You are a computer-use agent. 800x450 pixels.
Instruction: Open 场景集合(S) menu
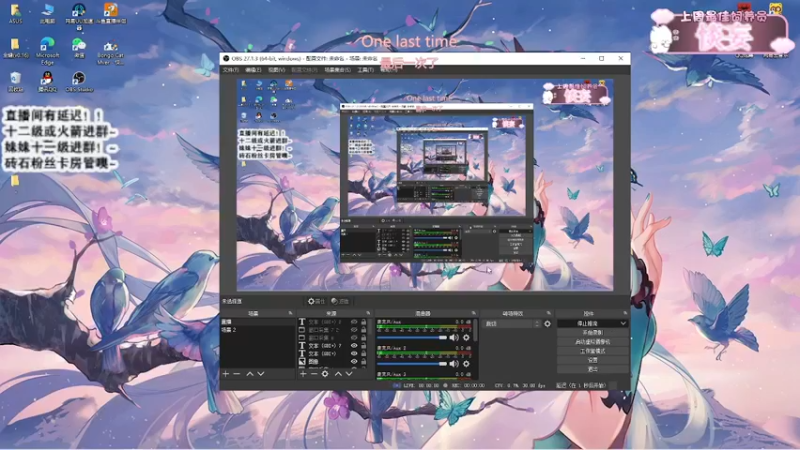pyautogui.click(x=337, y=70)
